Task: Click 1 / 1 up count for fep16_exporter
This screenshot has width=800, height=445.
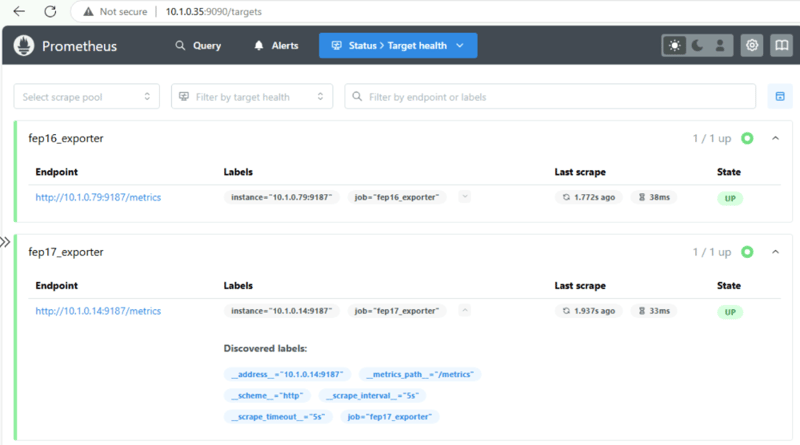Action: 712,138
